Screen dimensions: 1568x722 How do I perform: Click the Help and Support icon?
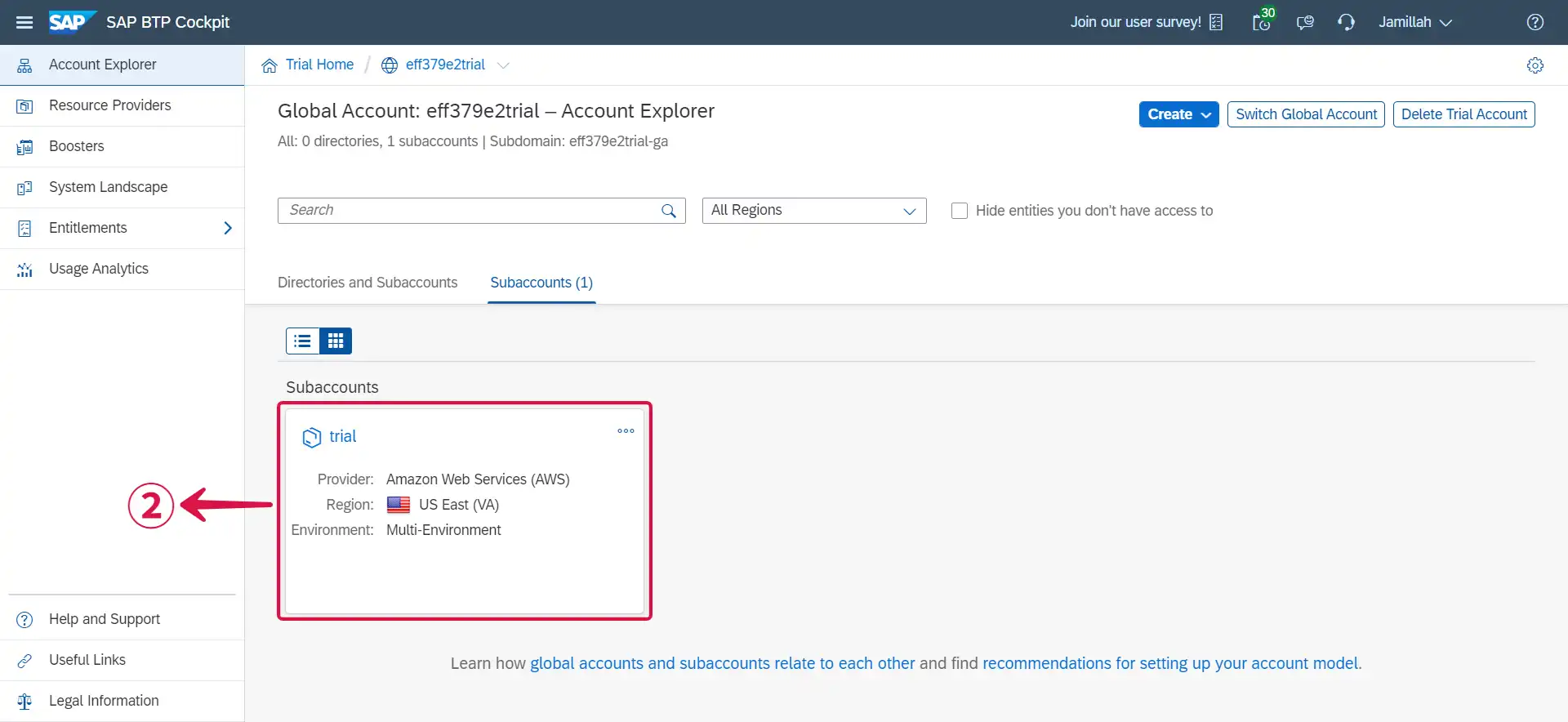point(24,620)
